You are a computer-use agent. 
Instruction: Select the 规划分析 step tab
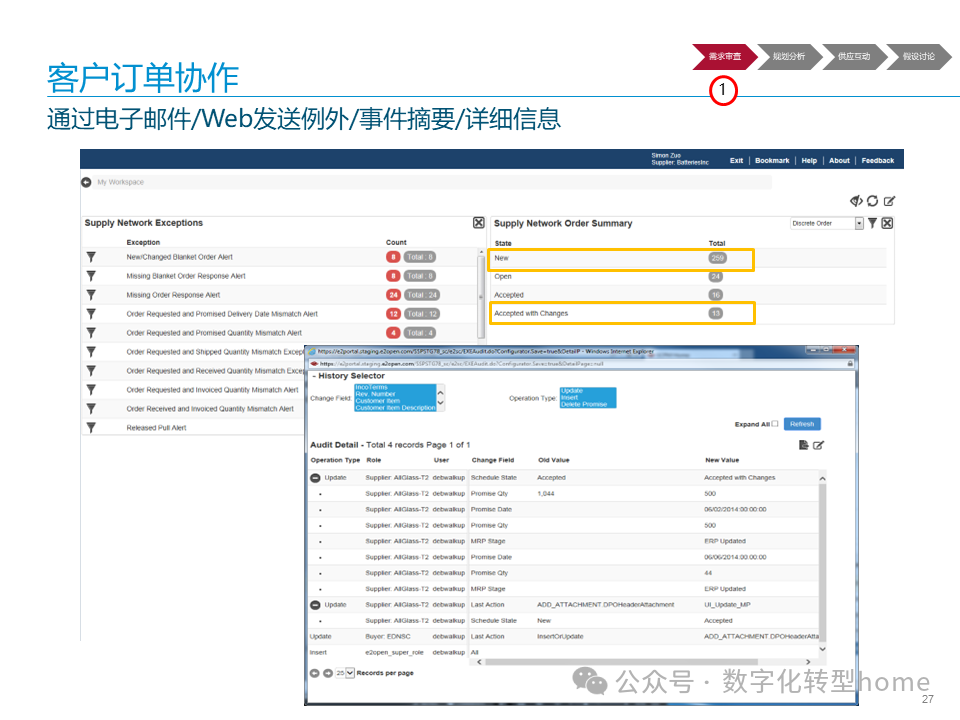click(x=789, y=57)
